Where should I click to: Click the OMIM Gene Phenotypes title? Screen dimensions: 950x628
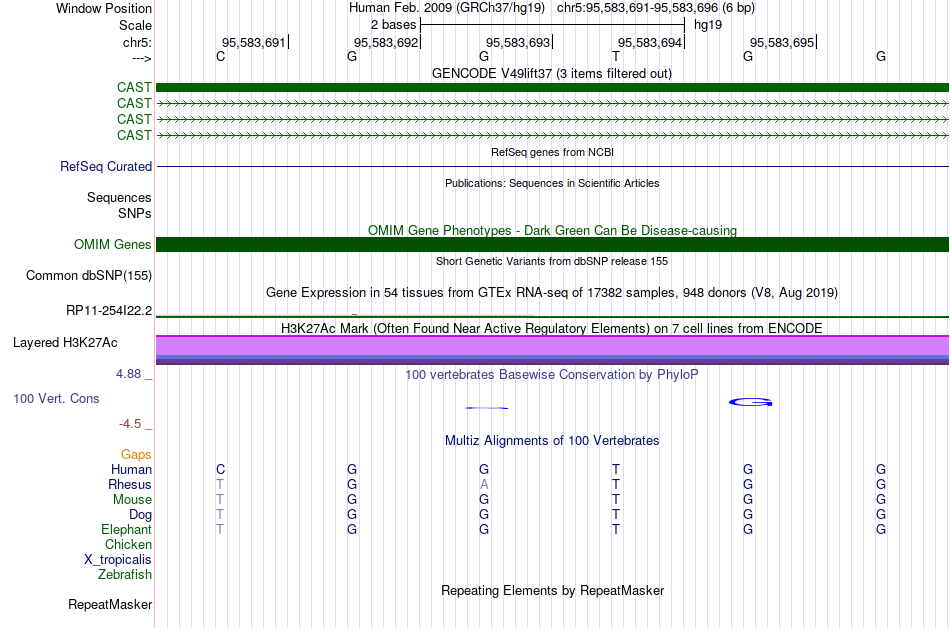552,230
